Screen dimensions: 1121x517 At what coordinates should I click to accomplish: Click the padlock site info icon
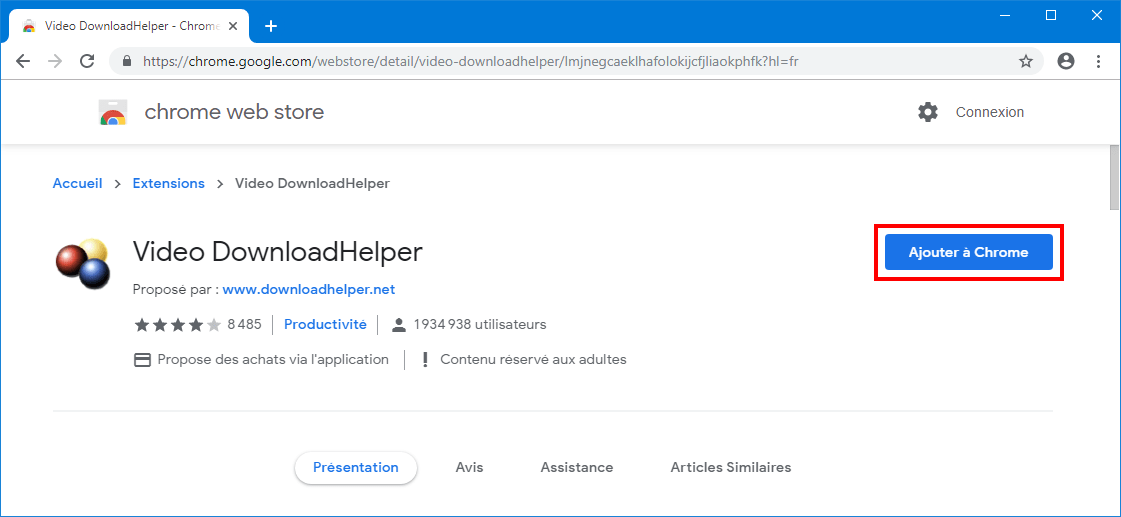[x=128, y=61]
